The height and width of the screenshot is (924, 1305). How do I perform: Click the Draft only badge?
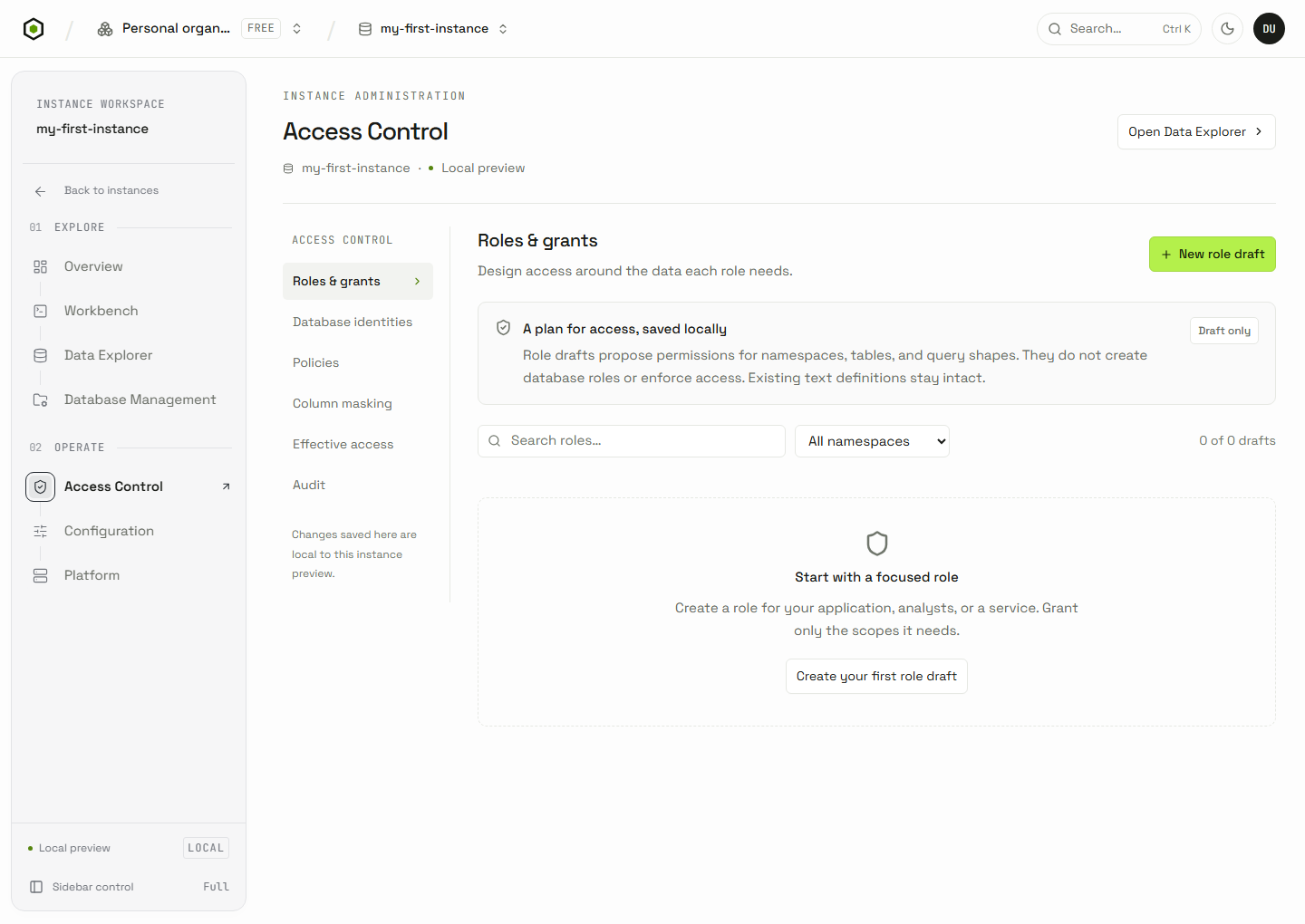1224,331
